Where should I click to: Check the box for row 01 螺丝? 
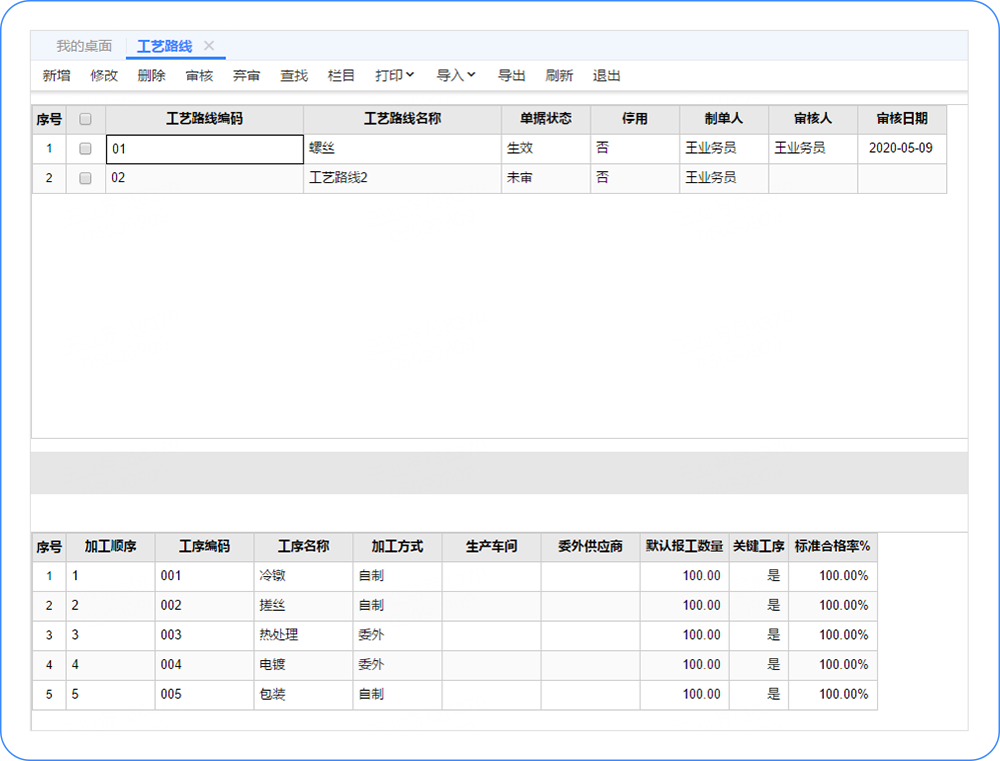pyautogui.click(x=85, y=148)
